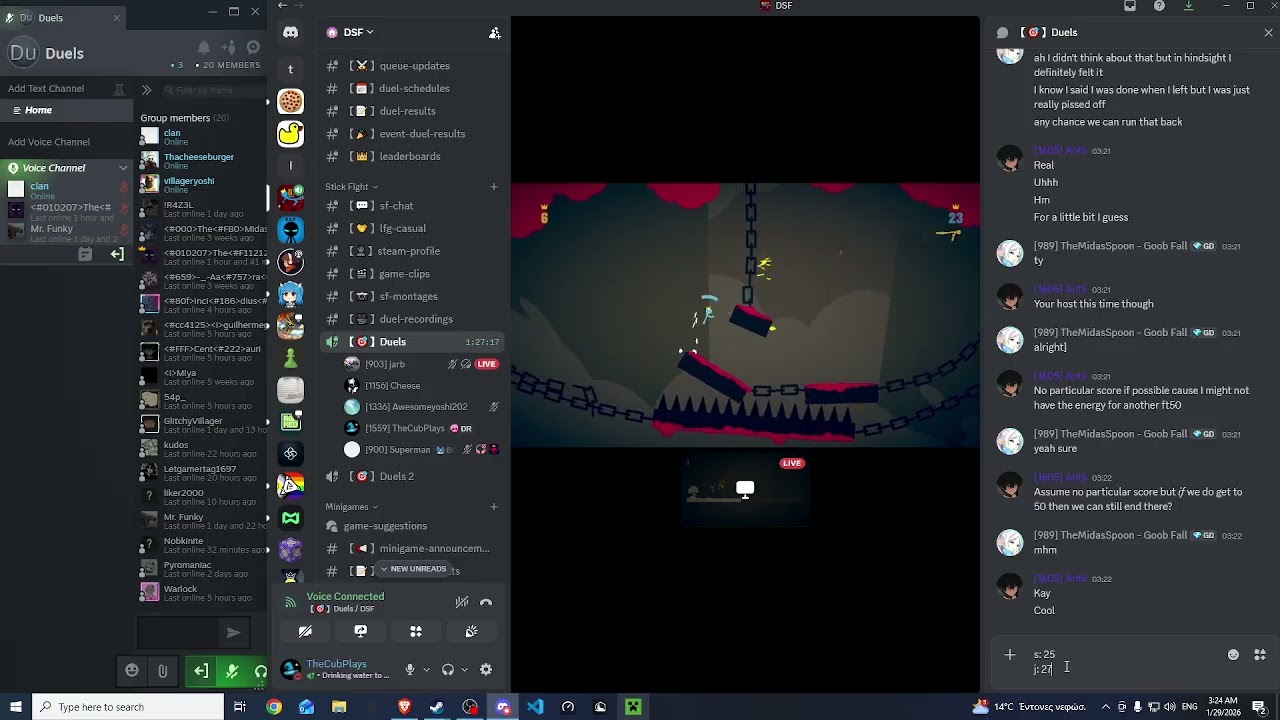Open Discord activities launcher button
This screenshot has width=1280, height=720.
416,631
